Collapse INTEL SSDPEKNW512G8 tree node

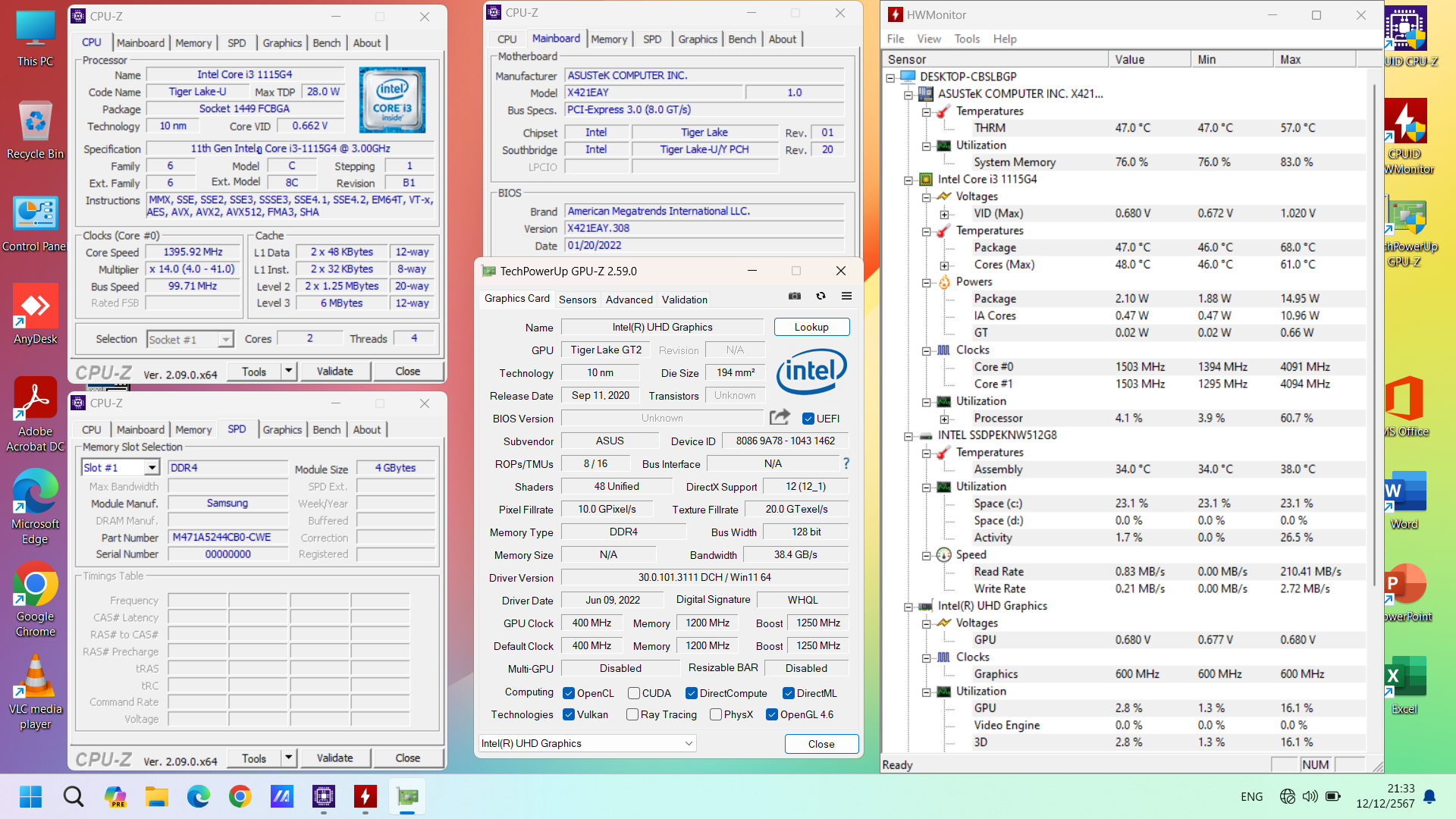coord(908,436)
